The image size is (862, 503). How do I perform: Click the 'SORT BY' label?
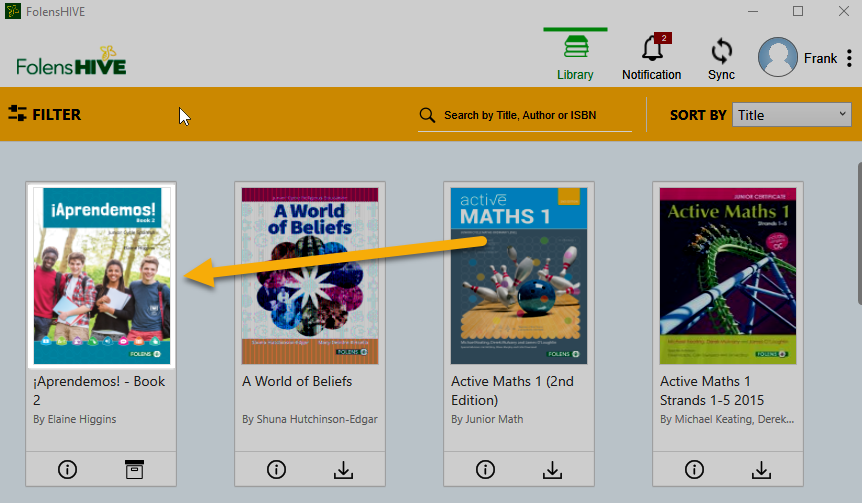click(698, 115)
